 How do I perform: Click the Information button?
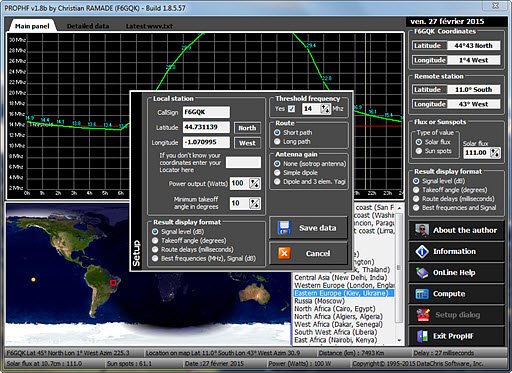point(456,251)
